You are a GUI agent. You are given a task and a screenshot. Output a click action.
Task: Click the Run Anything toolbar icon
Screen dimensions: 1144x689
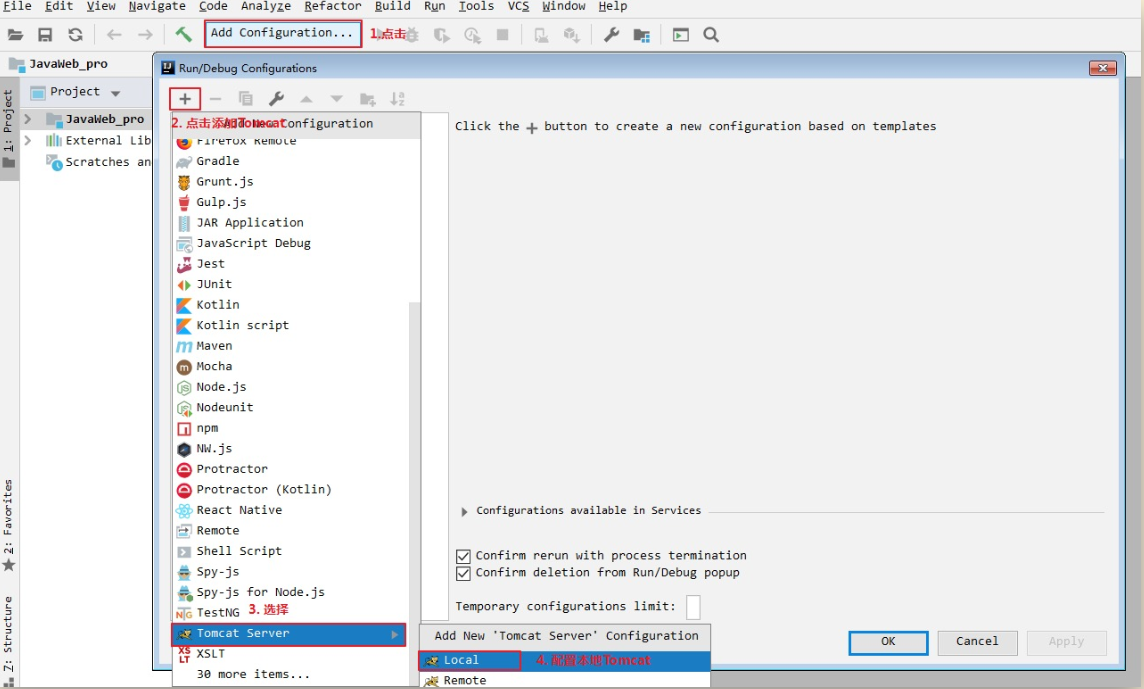click(681, 34)
